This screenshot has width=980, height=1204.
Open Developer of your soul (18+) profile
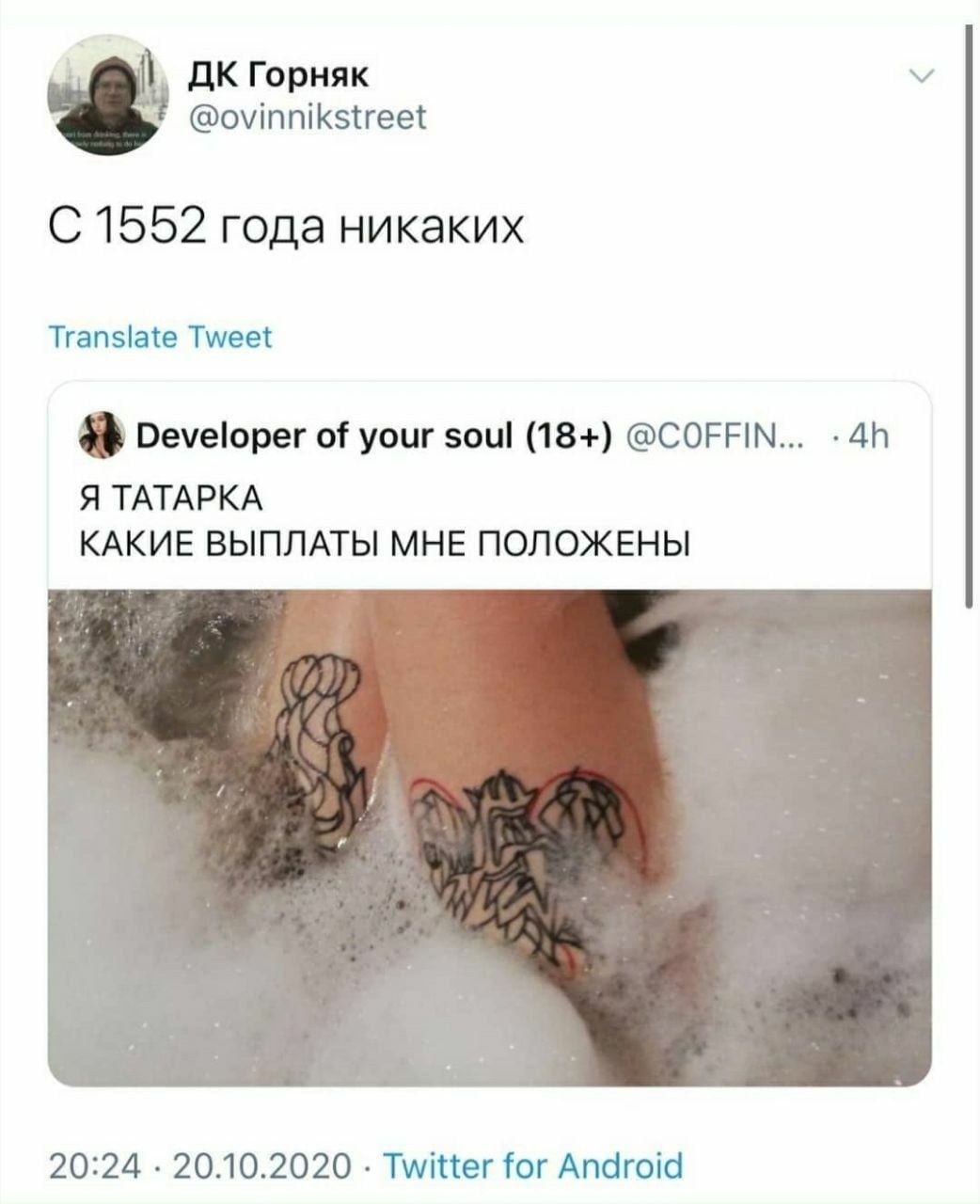click(x=372, y=436)
